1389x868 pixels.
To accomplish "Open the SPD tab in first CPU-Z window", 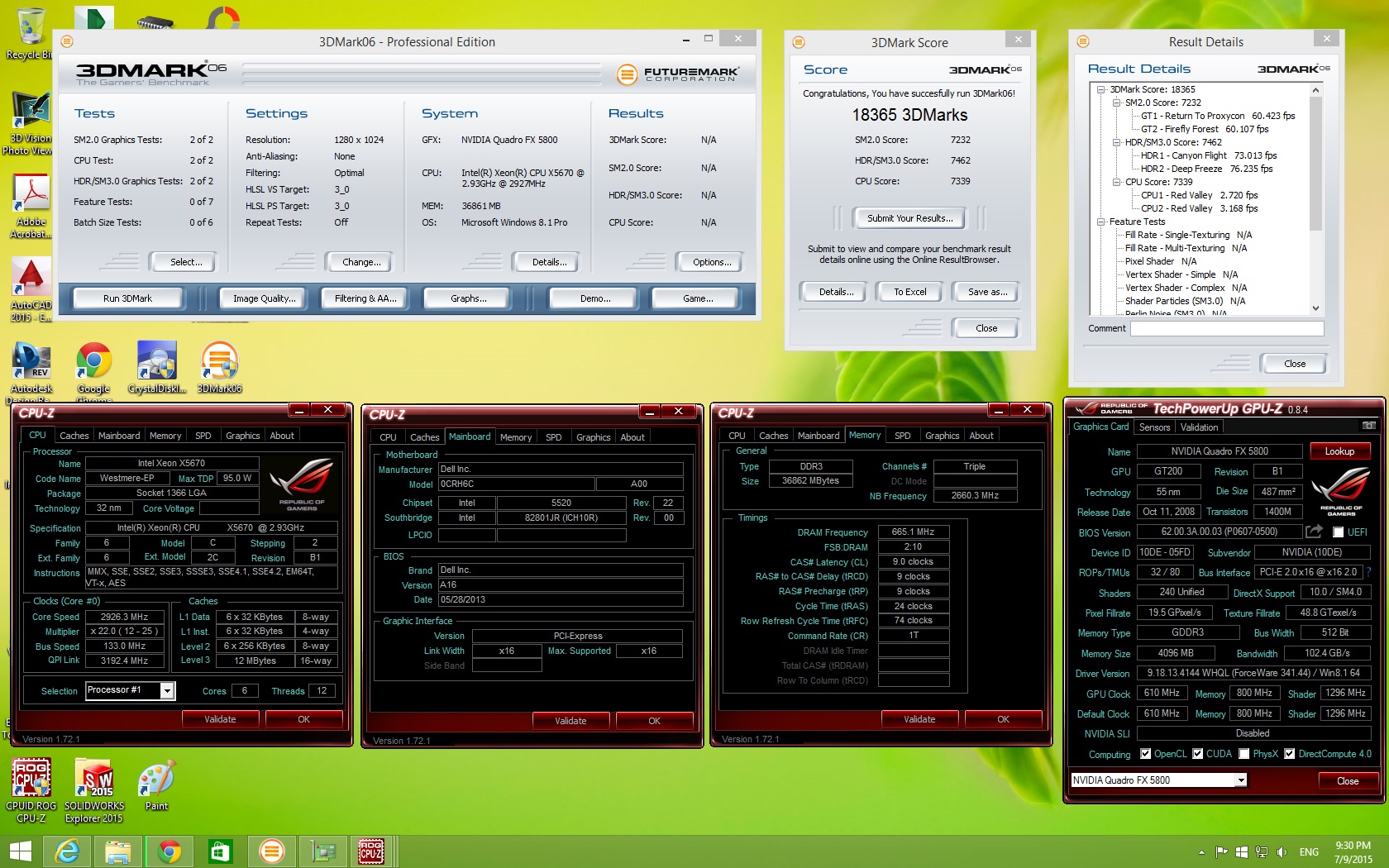I will pyautogui.click(x=203, y=436).
